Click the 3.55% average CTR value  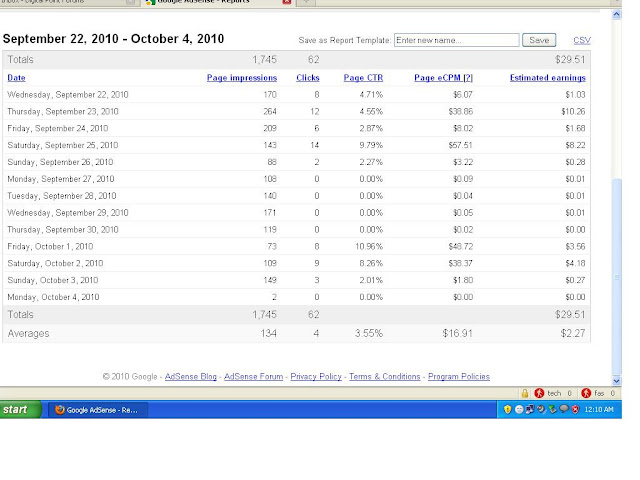click(369, 333)
